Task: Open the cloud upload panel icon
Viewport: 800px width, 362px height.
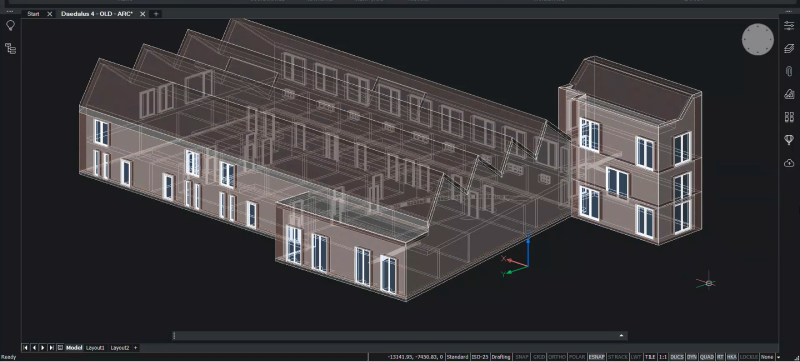Action: coord(789,163)
